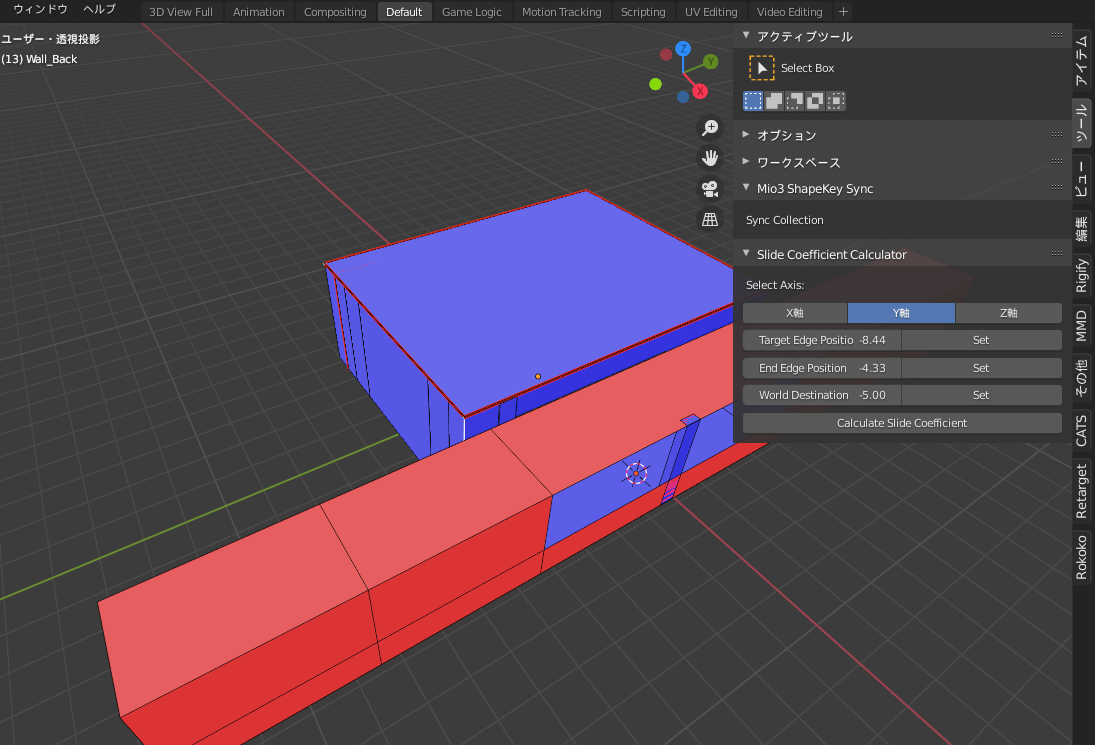Viewport: 1095px width, 745px height.
Task: Click the red X axis gizmo ball
Action: pos(700,91)
